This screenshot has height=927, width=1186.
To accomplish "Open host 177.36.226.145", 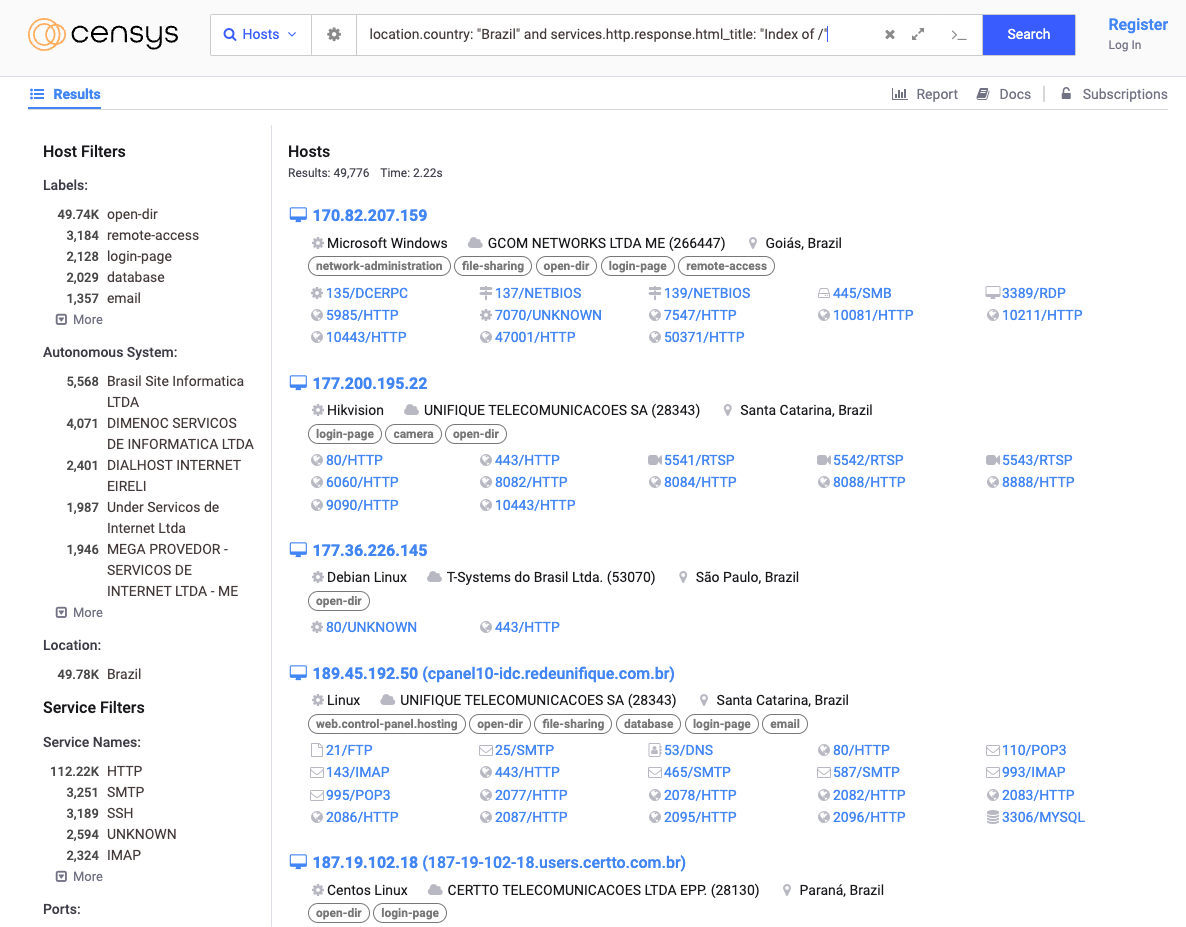I will 370,550.
